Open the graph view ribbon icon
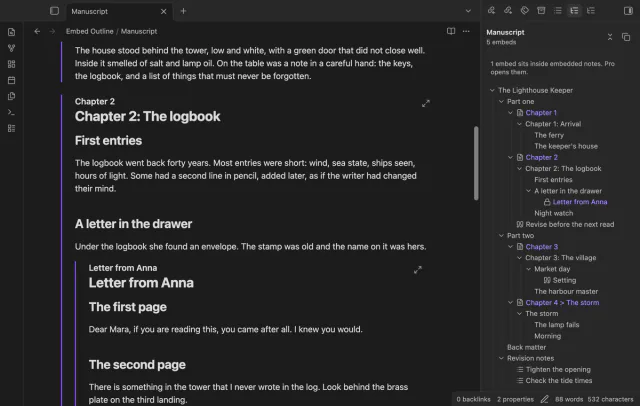Screen dimensions: 640x406 [x=11, y=48]
